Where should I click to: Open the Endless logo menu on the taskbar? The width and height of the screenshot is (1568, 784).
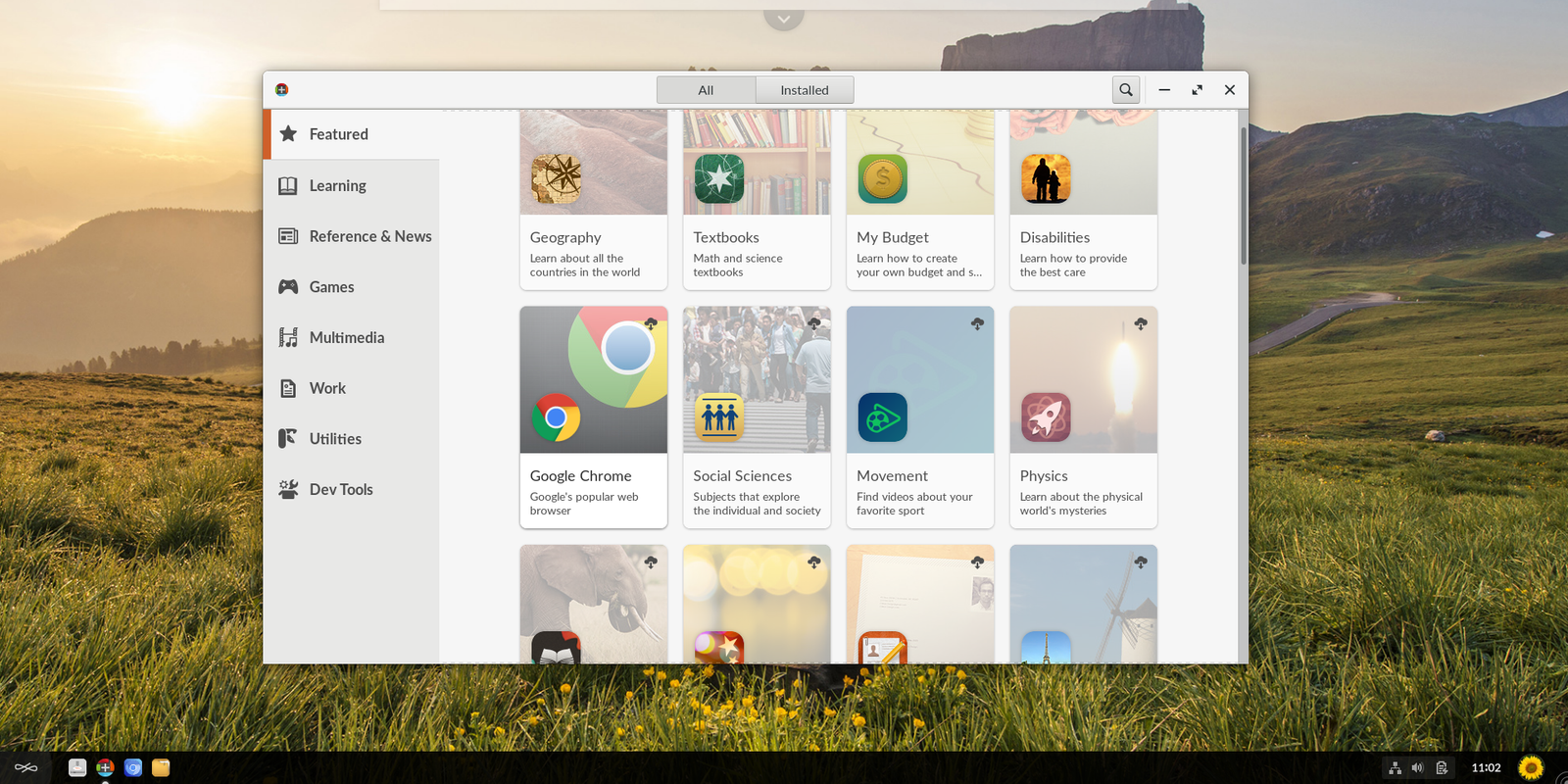pos(26,767)
